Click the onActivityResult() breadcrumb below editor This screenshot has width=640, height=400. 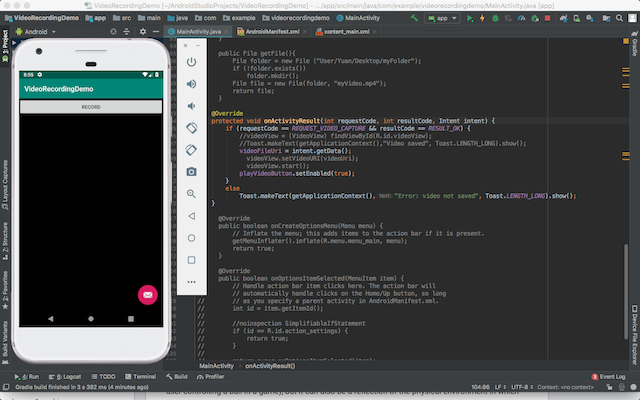270,366
